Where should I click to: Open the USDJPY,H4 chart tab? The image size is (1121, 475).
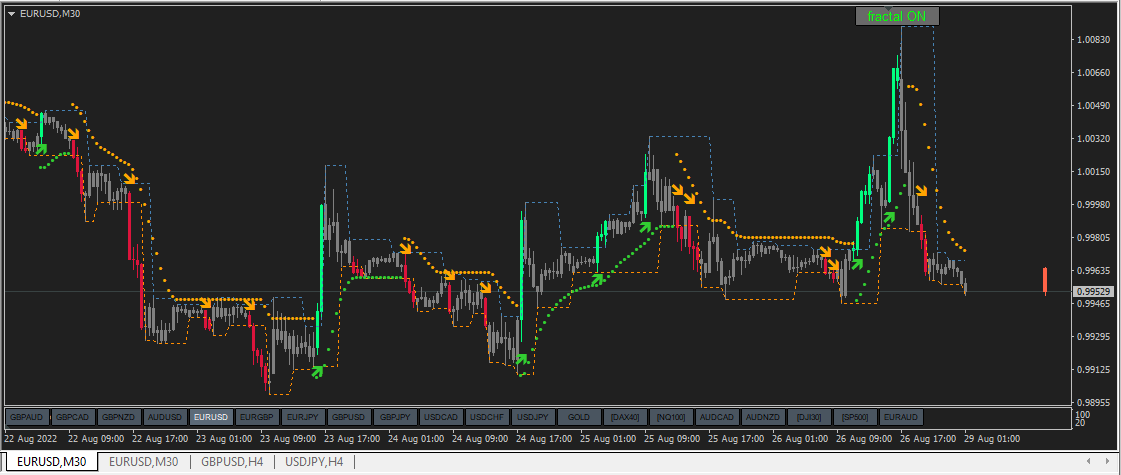[x=314, y=462]
